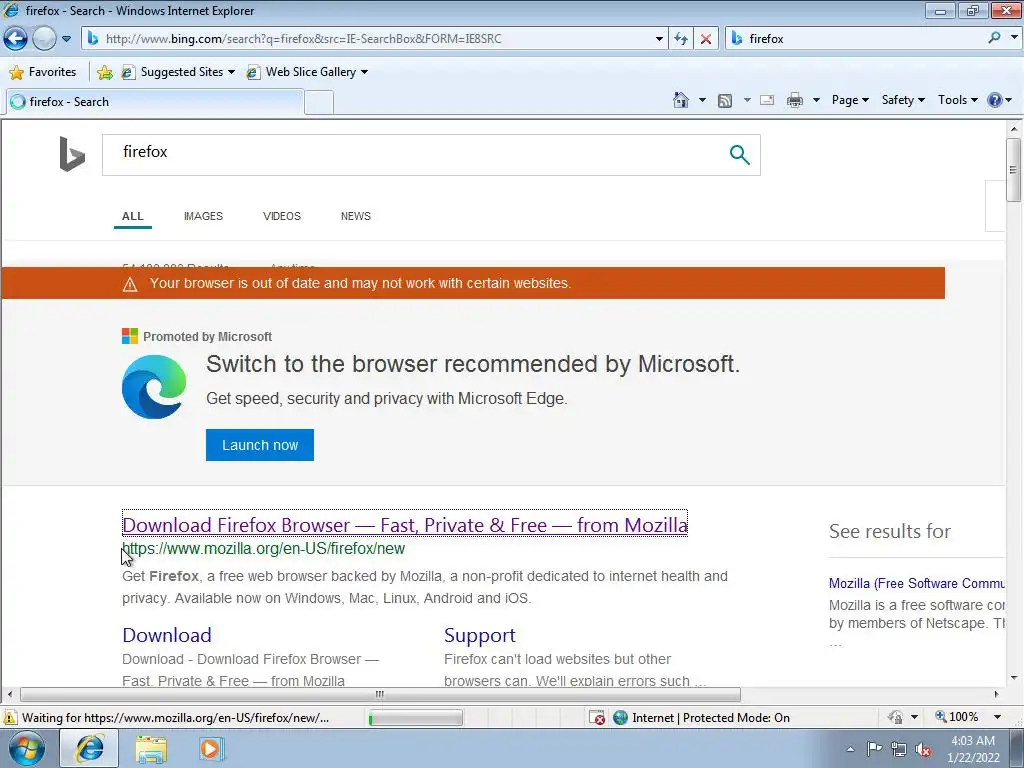Image resolution: width=1024 pixels, height=768 pixels.
Task: Expand the feeds dropdown arrow
Action: coord(747,100)
